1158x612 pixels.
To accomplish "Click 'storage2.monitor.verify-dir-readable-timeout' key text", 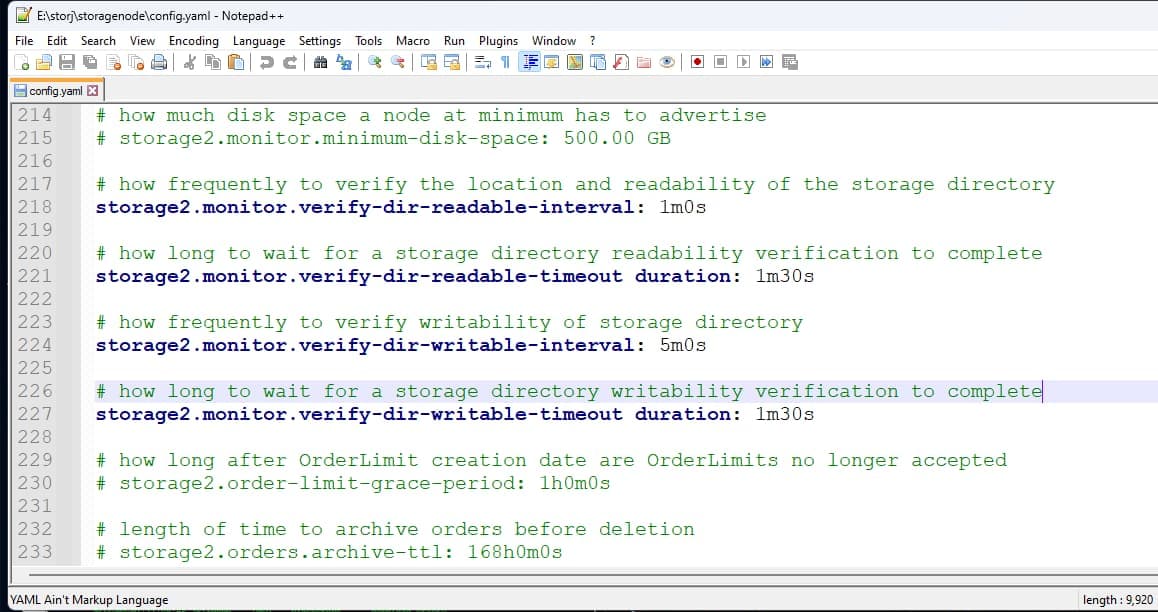I will point(359,276).
